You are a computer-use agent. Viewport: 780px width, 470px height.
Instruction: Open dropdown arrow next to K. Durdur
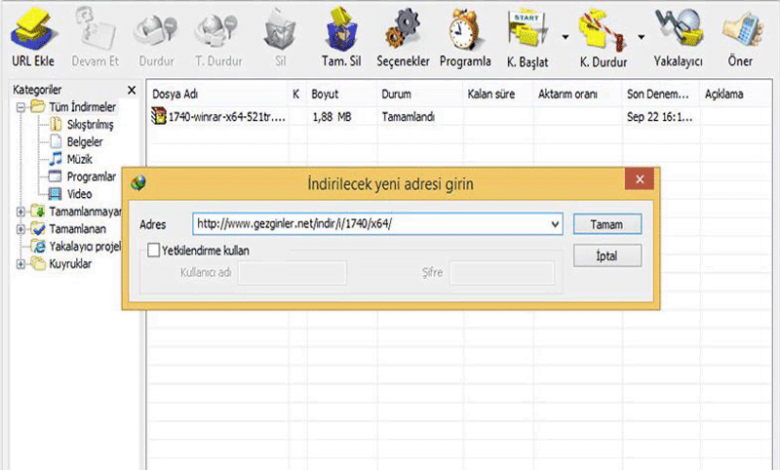[x=640, y=38]
